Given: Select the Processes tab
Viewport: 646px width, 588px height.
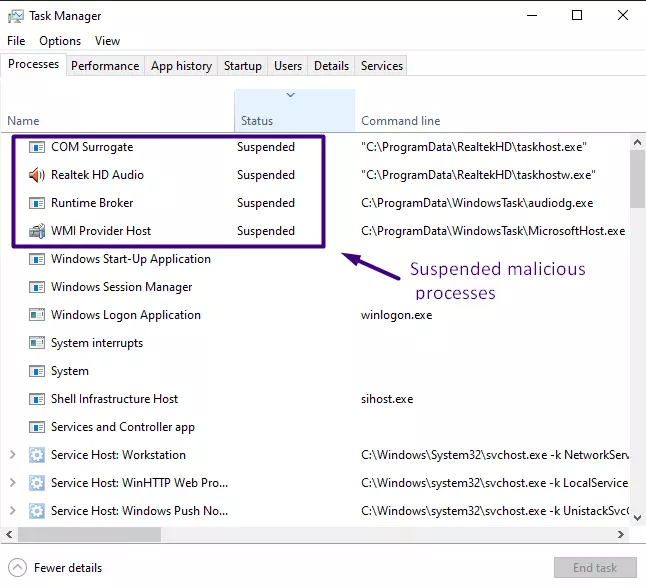Looking at the screenshot, I should [33, 64].
